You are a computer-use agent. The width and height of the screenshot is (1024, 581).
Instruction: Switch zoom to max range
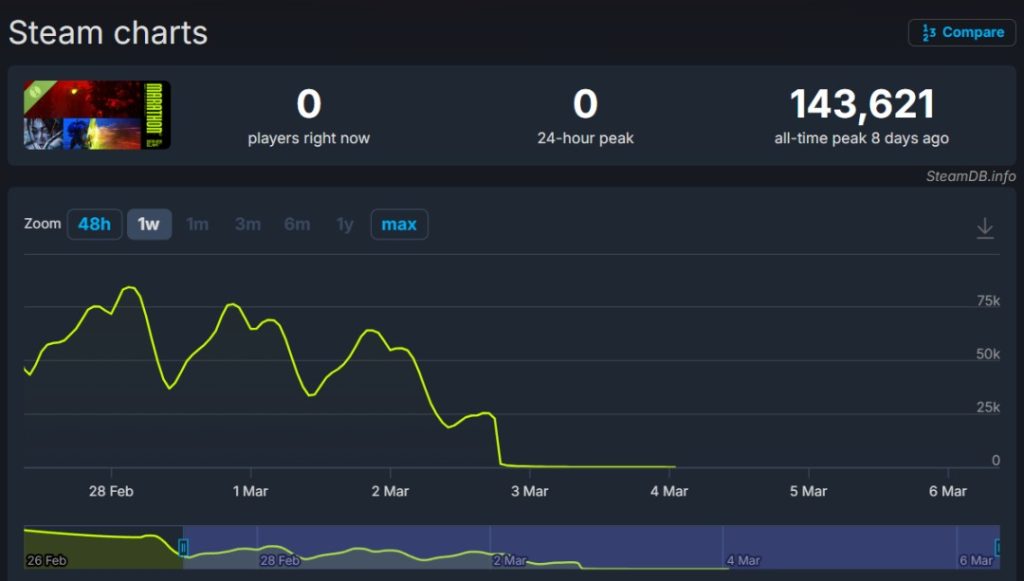pos(399,224)
